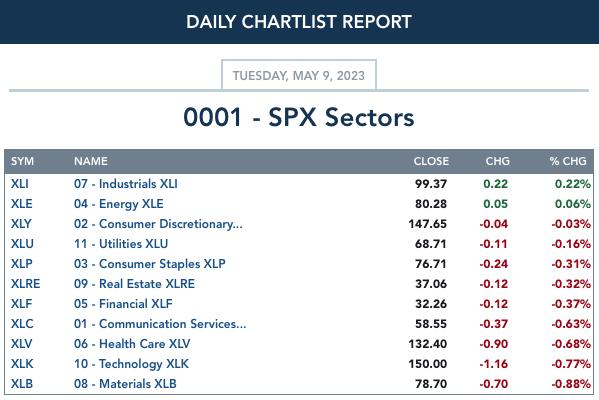Open '09 - Real Estate XLRE' chart
The width and height of the screenshot is (599, 400).
134,284
